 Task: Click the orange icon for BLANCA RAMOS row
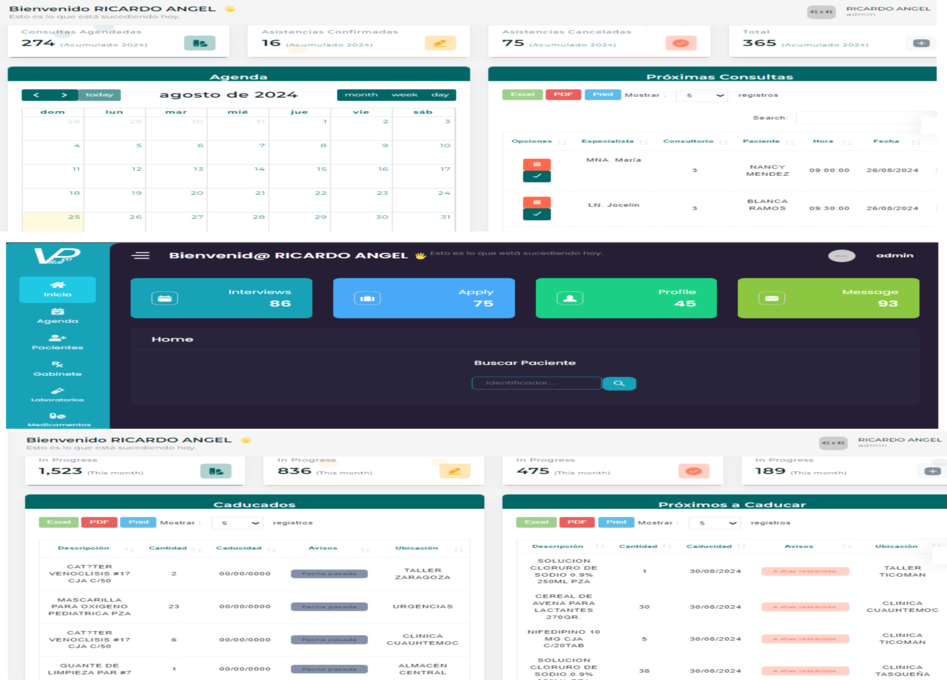point(536,201)
